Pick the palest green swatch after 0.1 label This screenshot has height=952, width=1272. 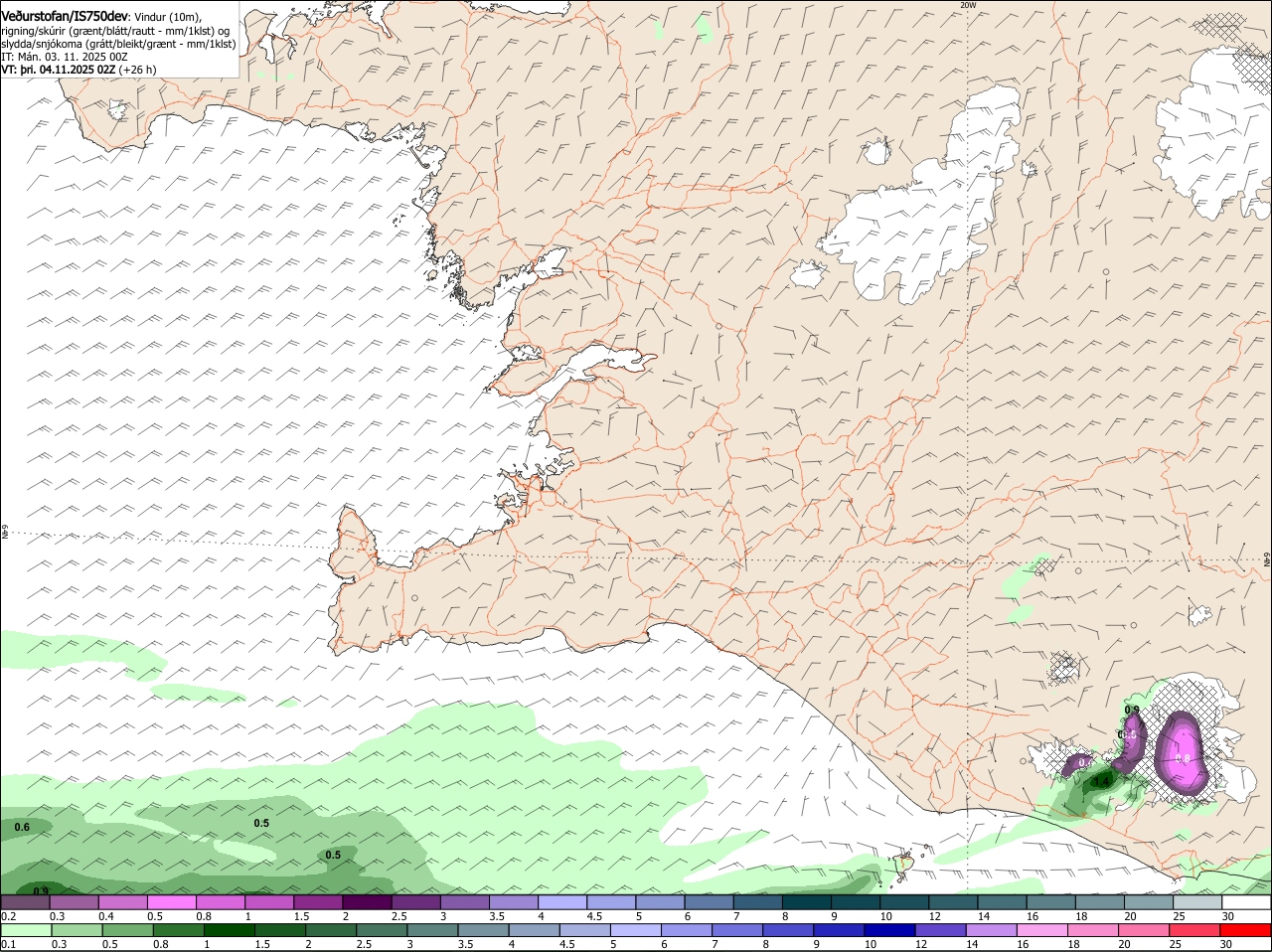[x=26, y=931]
